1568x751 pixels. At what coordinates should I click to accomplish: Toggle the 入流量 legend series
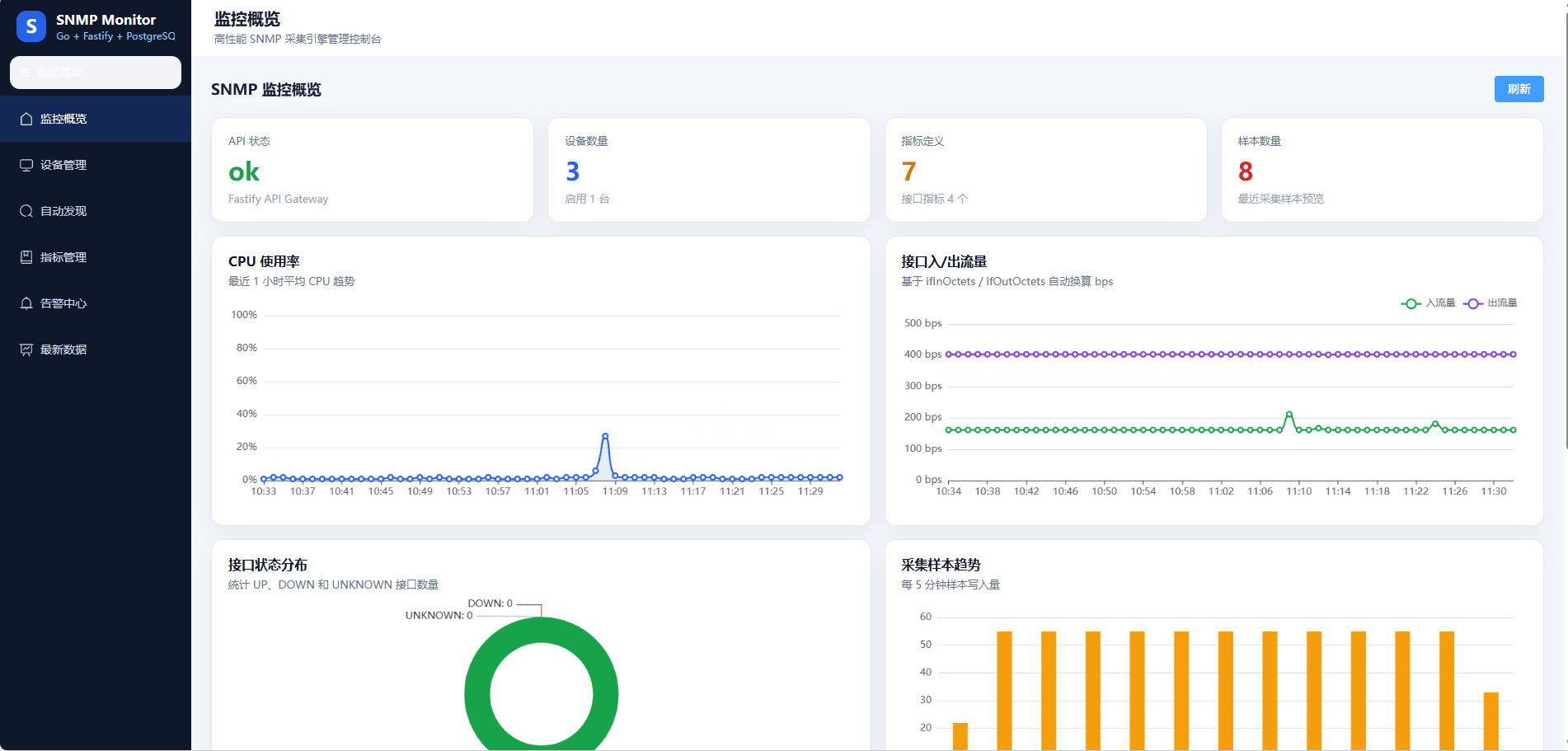click(x=1428, y=303)
